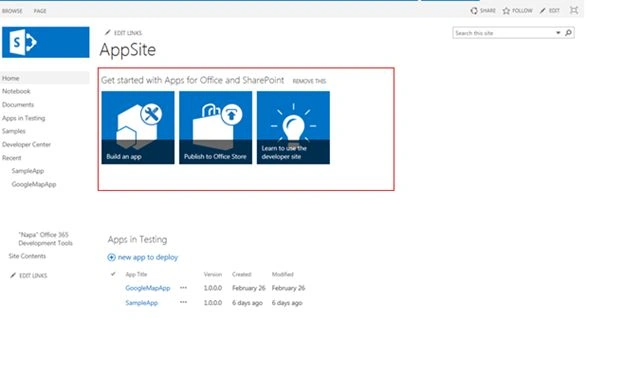Screen dimensions: 623x380
Task: Click Recent in left navigation
Action: coord(12,158)
